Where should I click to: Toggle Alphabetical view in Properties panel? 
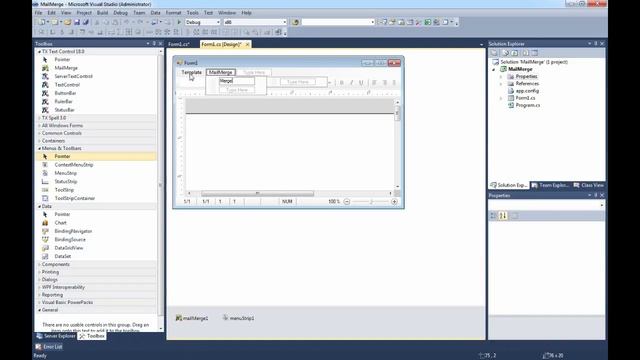(503, 216)
